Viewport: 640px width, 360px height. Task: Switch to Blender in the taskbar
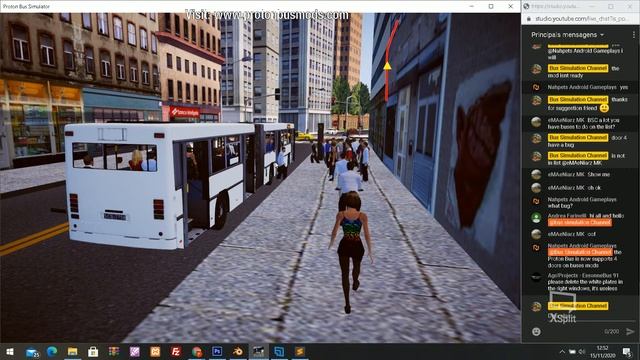point(238,351)
